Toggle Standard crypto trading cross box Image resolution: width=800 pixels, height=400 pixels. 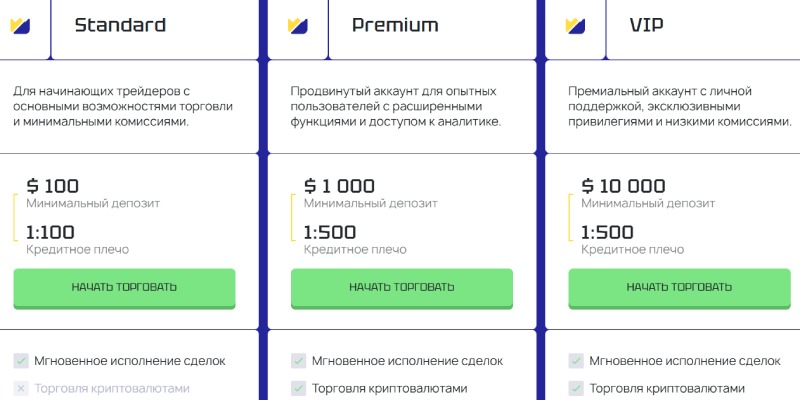click(x=21, y=388)
